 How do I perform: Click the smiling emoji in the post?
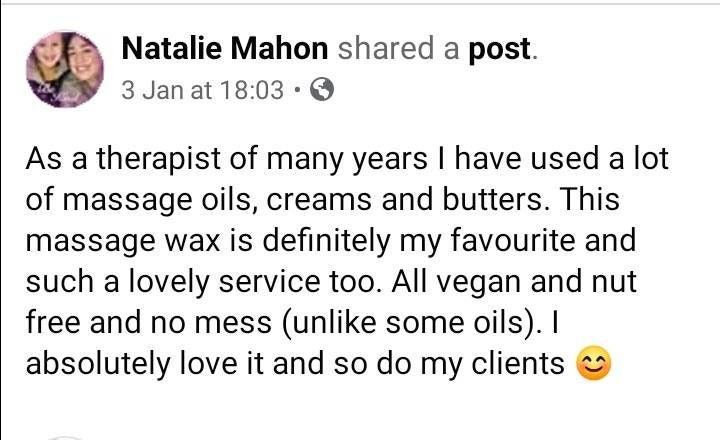pos(593,363)
